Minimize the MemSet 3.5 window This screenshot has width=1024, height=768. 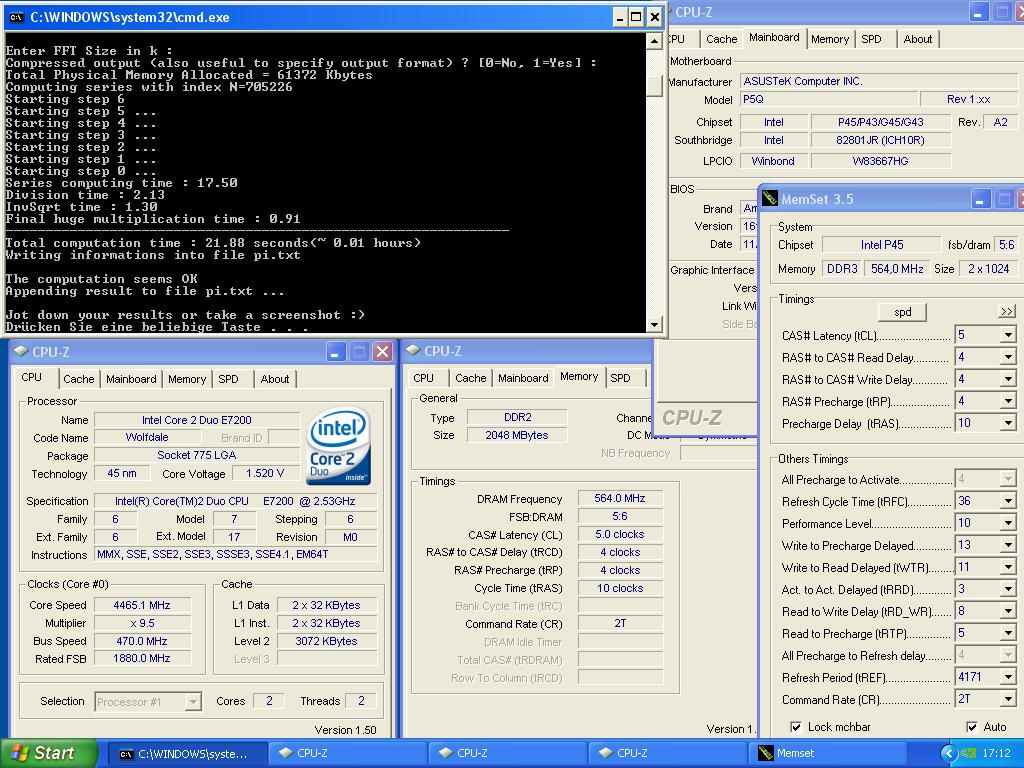point(980,199)
